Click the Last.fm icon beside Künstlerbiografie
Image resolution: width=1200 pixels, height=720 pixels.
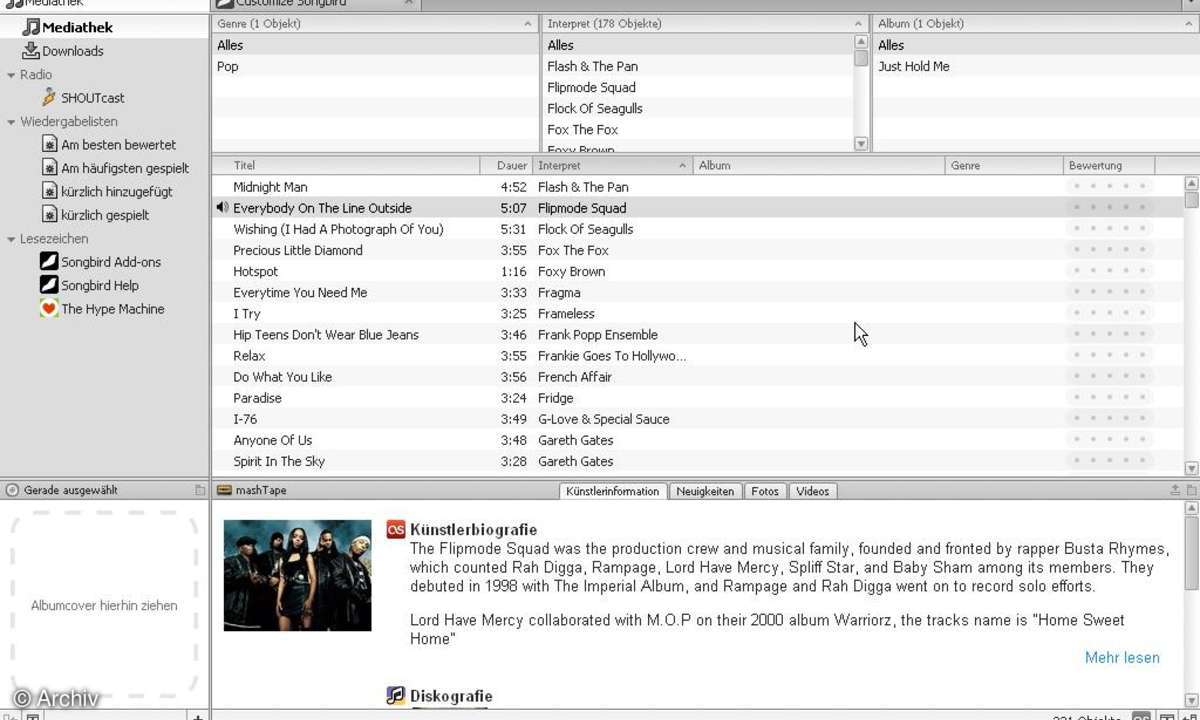point(396,530)
